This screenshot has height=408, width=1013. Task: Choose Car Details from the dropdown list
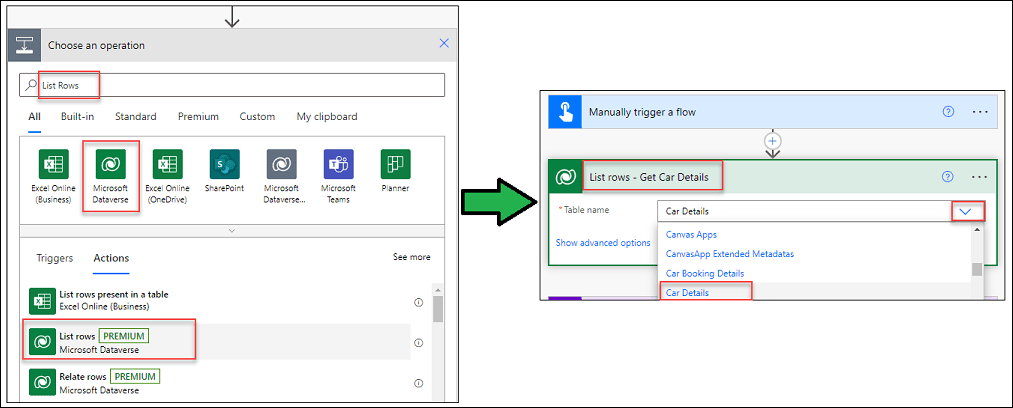click(687, 292)
